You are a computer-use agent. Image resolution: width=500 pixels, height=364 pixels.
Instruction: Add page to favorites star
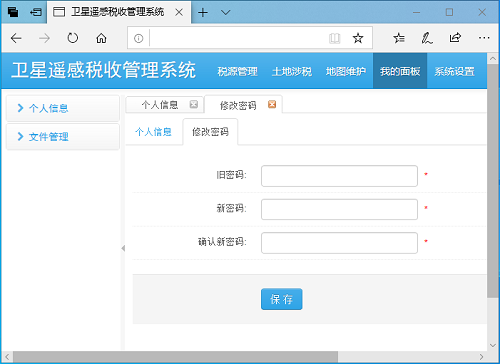[358, 38]
